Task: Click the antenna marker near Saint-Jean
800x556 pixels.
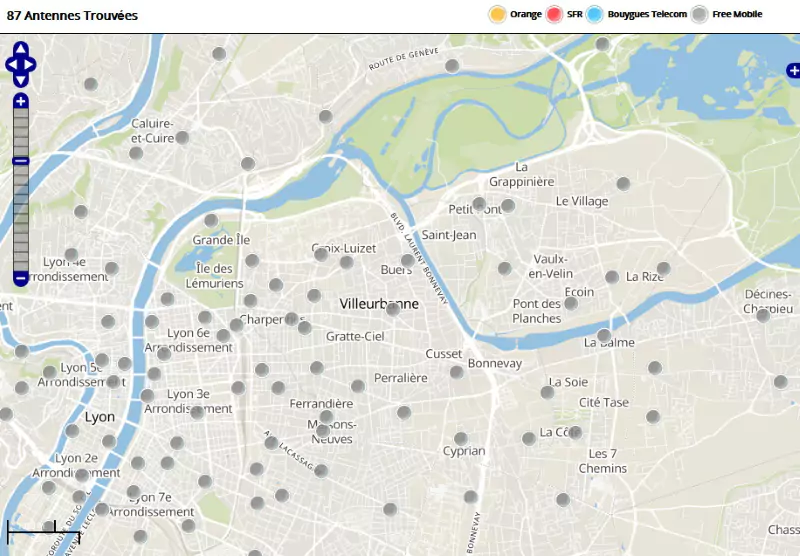Action: click(x=479, y=204)
